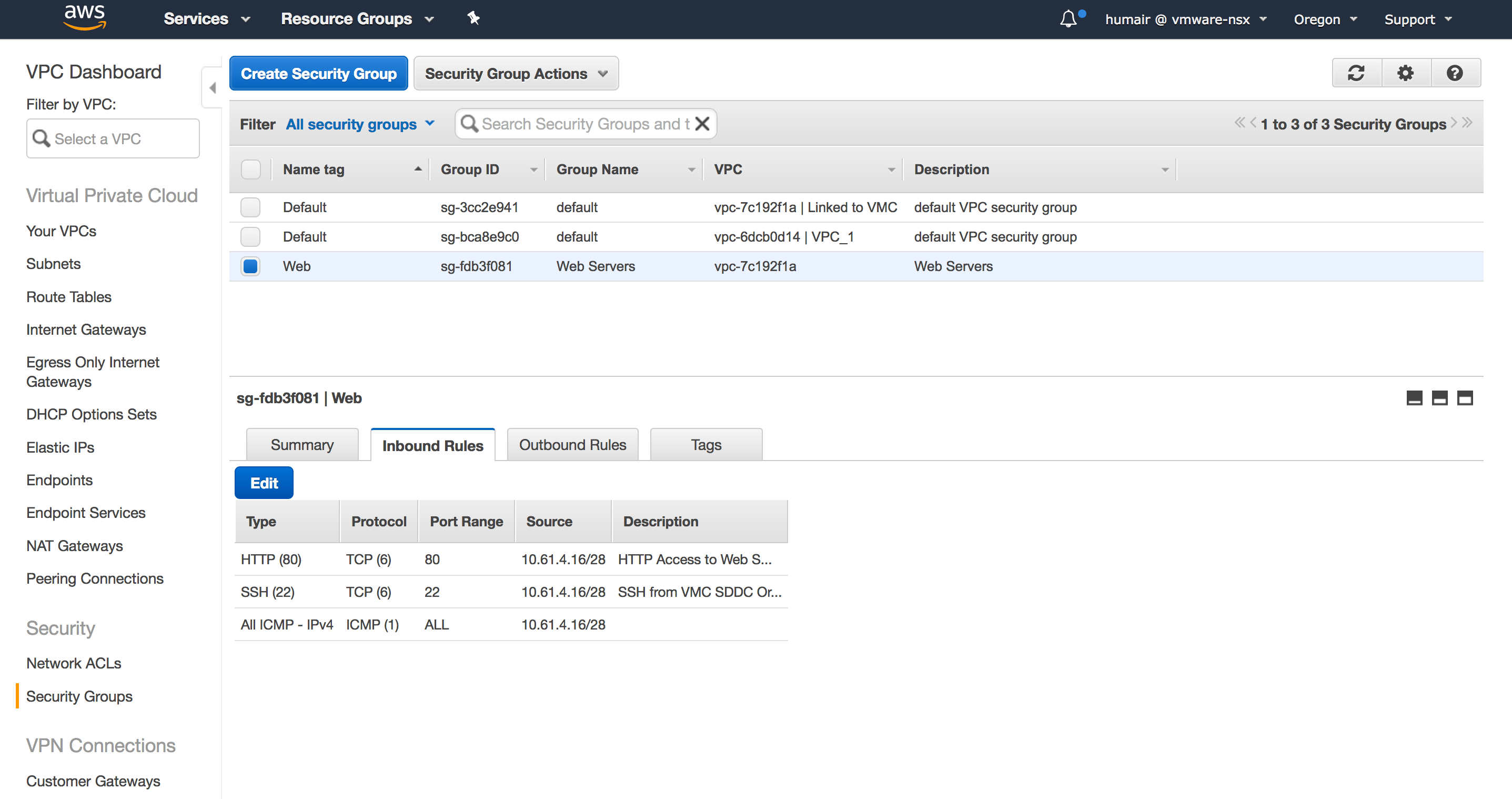Image resolution: width=1512 pixels, height=799 pixels.
Task: Select the Inbound Rules tab
Action: tap(432, 446)
